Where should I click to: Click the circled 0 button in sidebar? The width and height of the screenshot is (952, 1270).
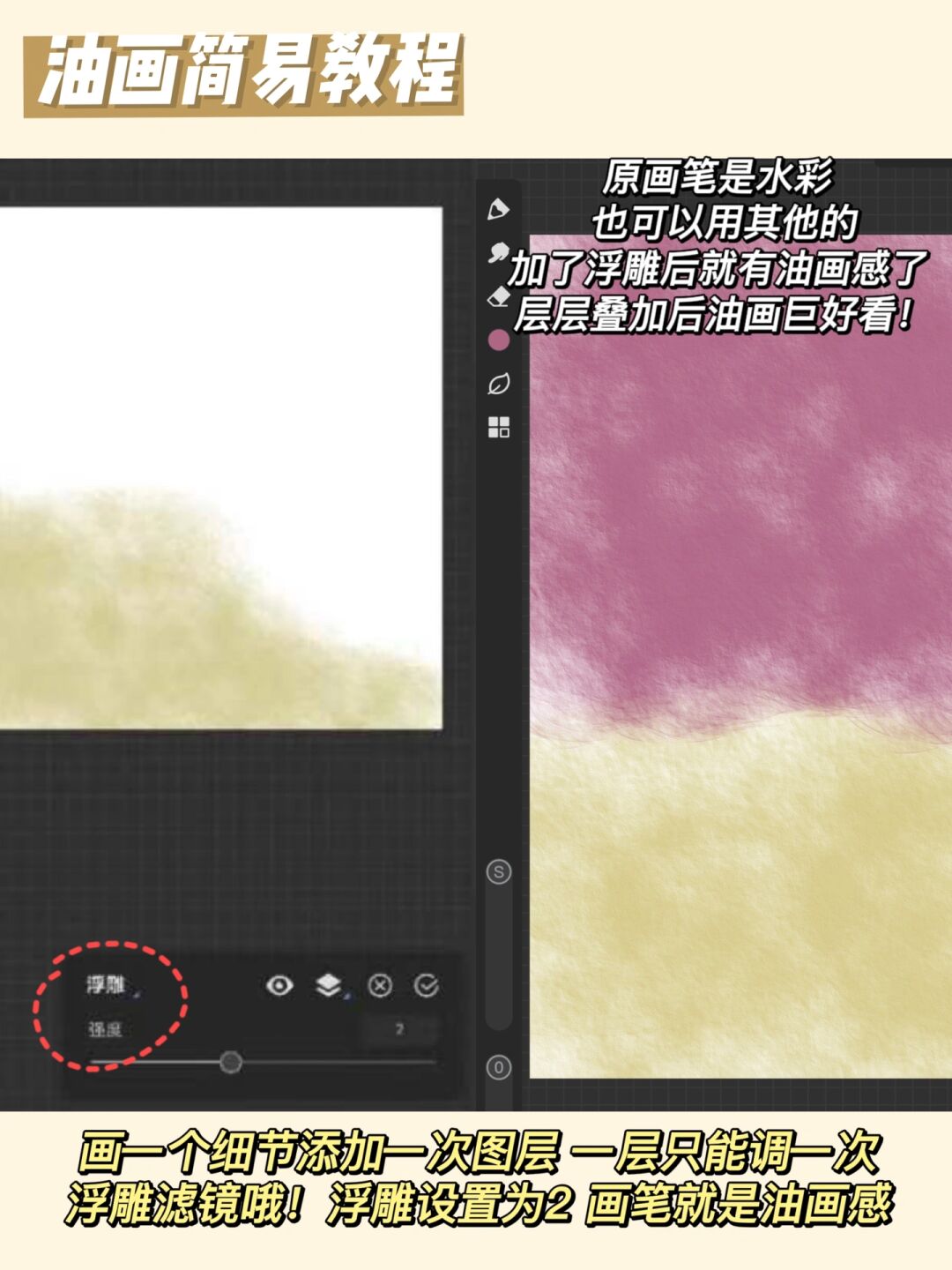tap(499, 1068)
